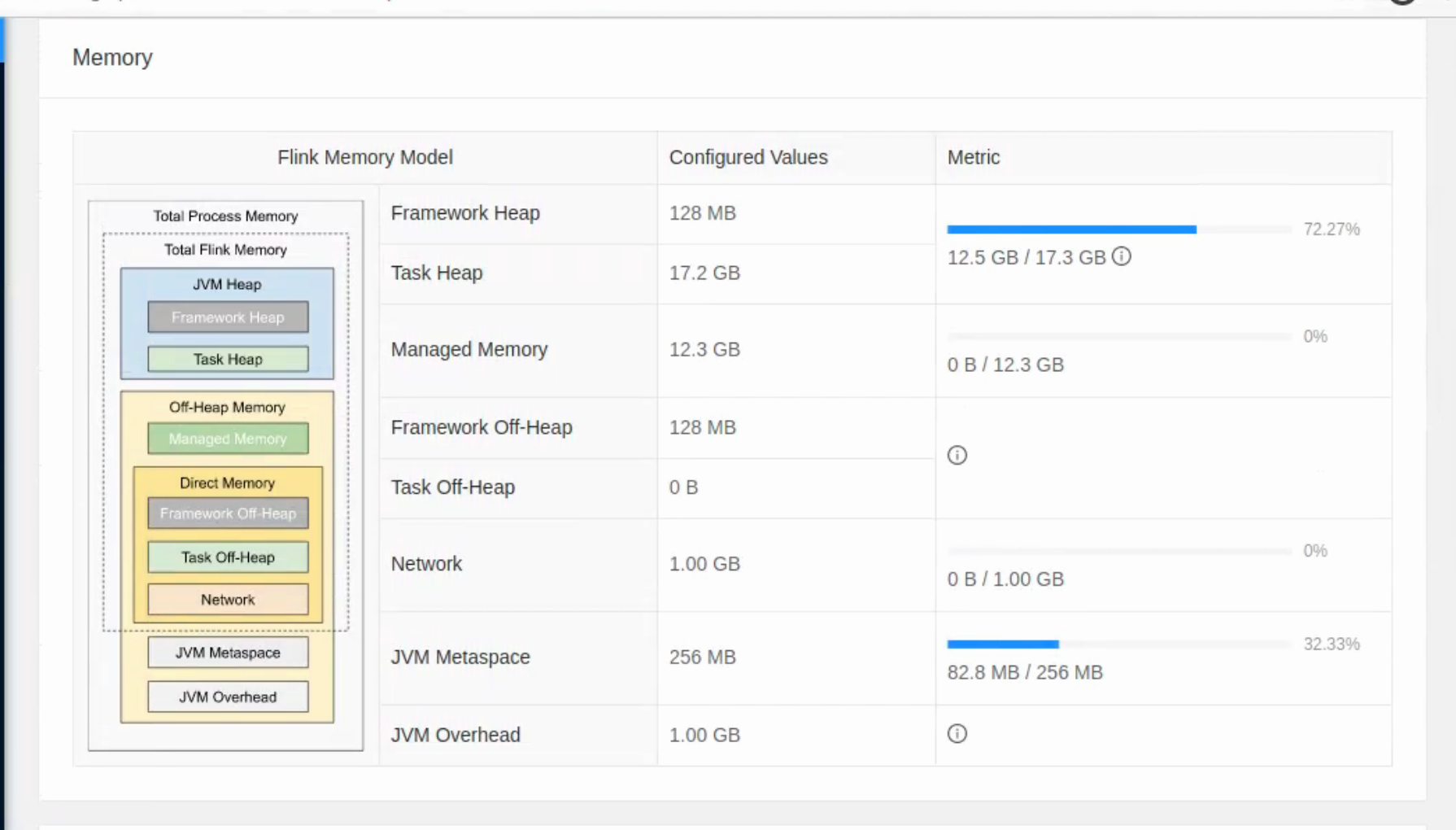
Task: Select the JVM Metaspace box in diagram
Action: (228, 653)
